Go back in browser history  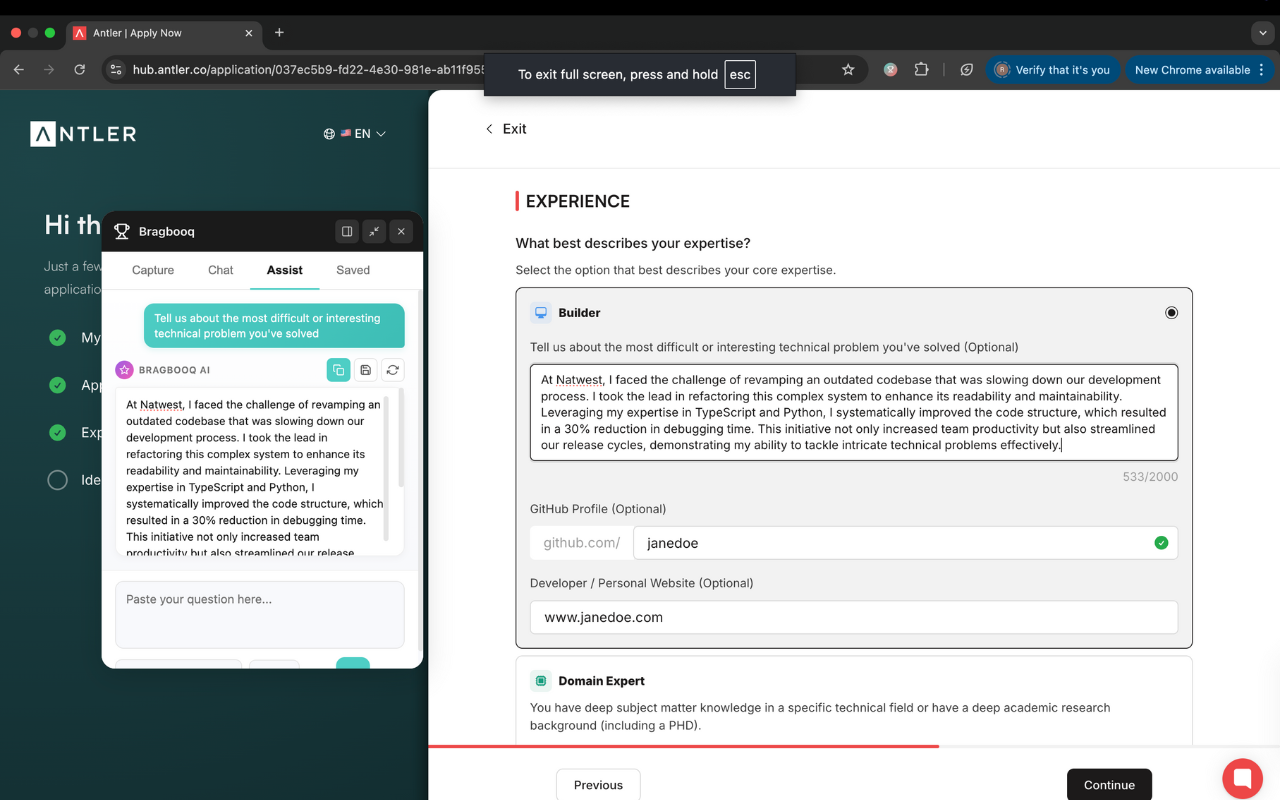[19, 70]
